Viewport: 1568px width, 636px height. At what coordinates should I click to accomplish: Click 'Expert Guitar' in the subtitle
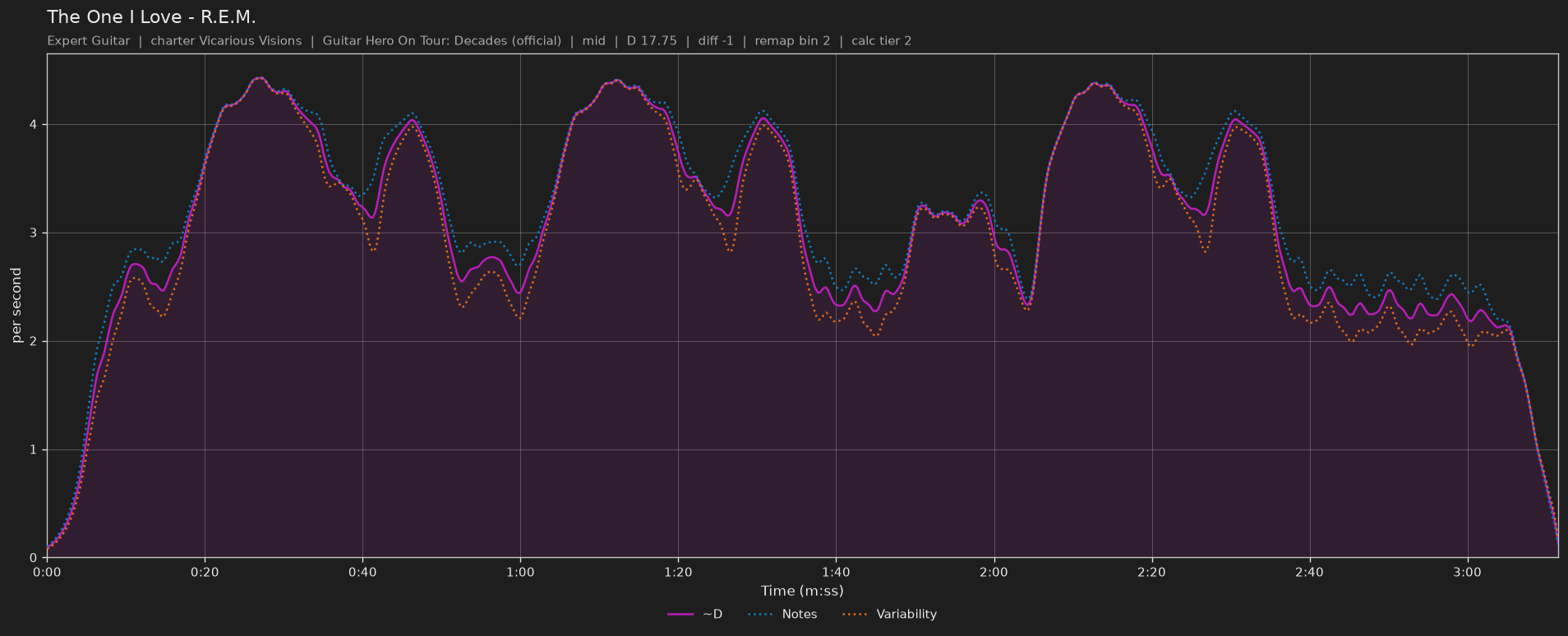click(89, 41)
